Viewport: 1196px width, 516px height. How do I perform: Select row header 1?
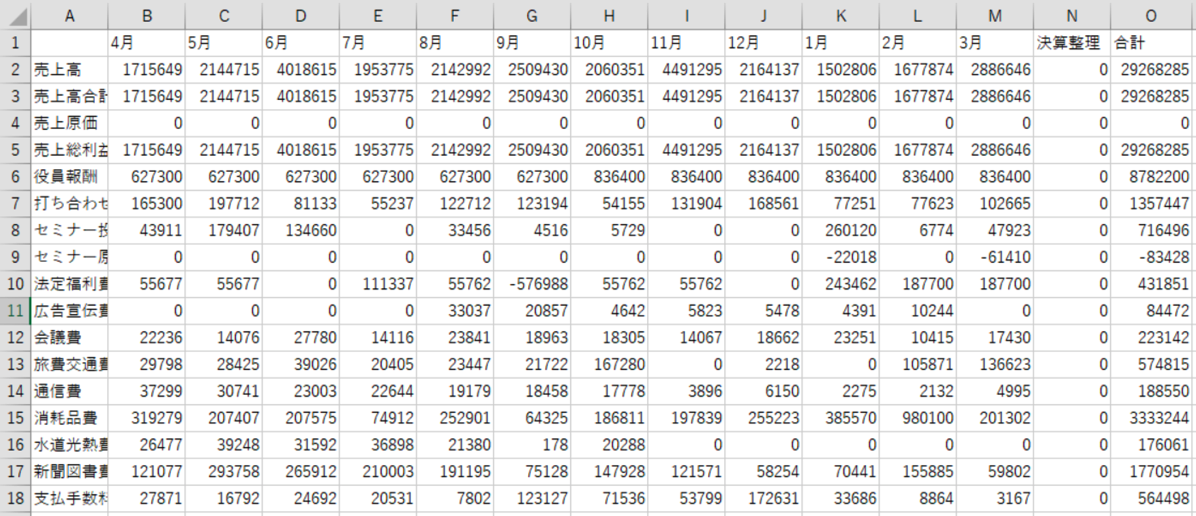coord(15,42)
